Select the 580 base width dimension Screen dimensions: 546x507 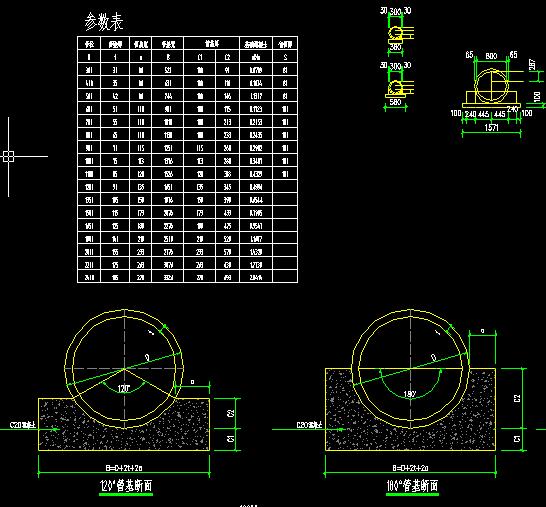pos(395,102)
